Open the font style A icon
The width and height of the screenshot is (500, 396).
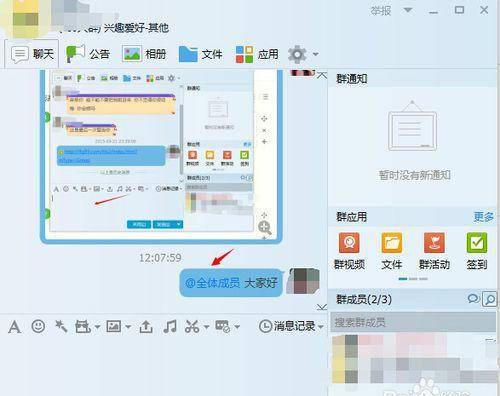pyautogui.click(x=14, y=327)
